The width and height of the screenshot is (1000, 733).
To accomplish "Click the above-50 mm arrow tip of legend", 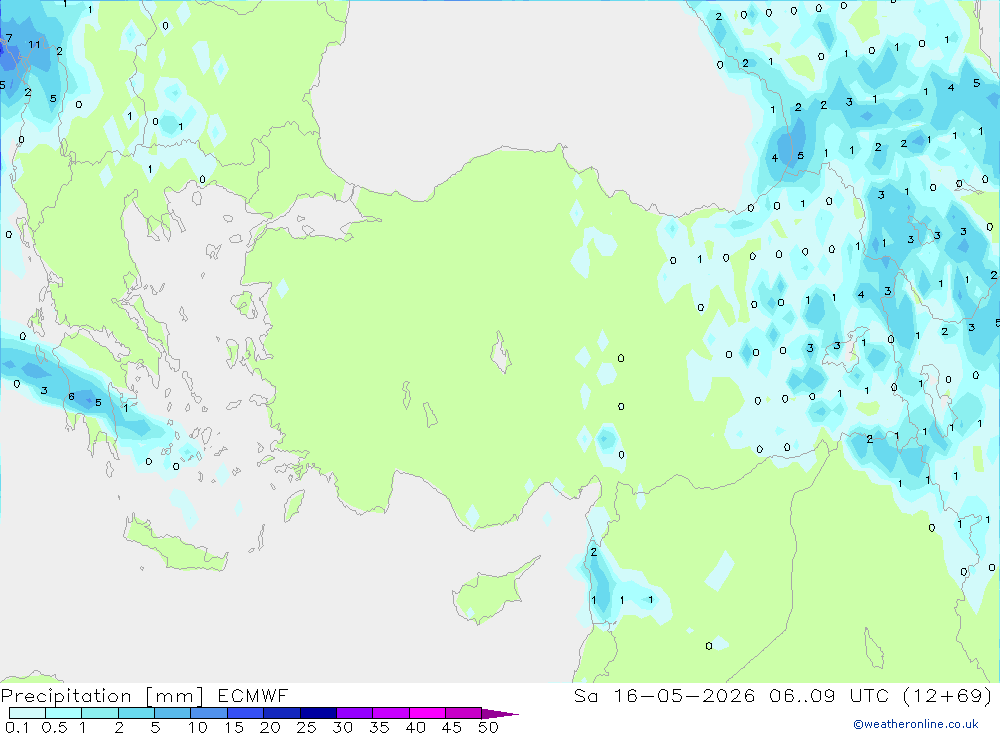I will click(500, 714).
